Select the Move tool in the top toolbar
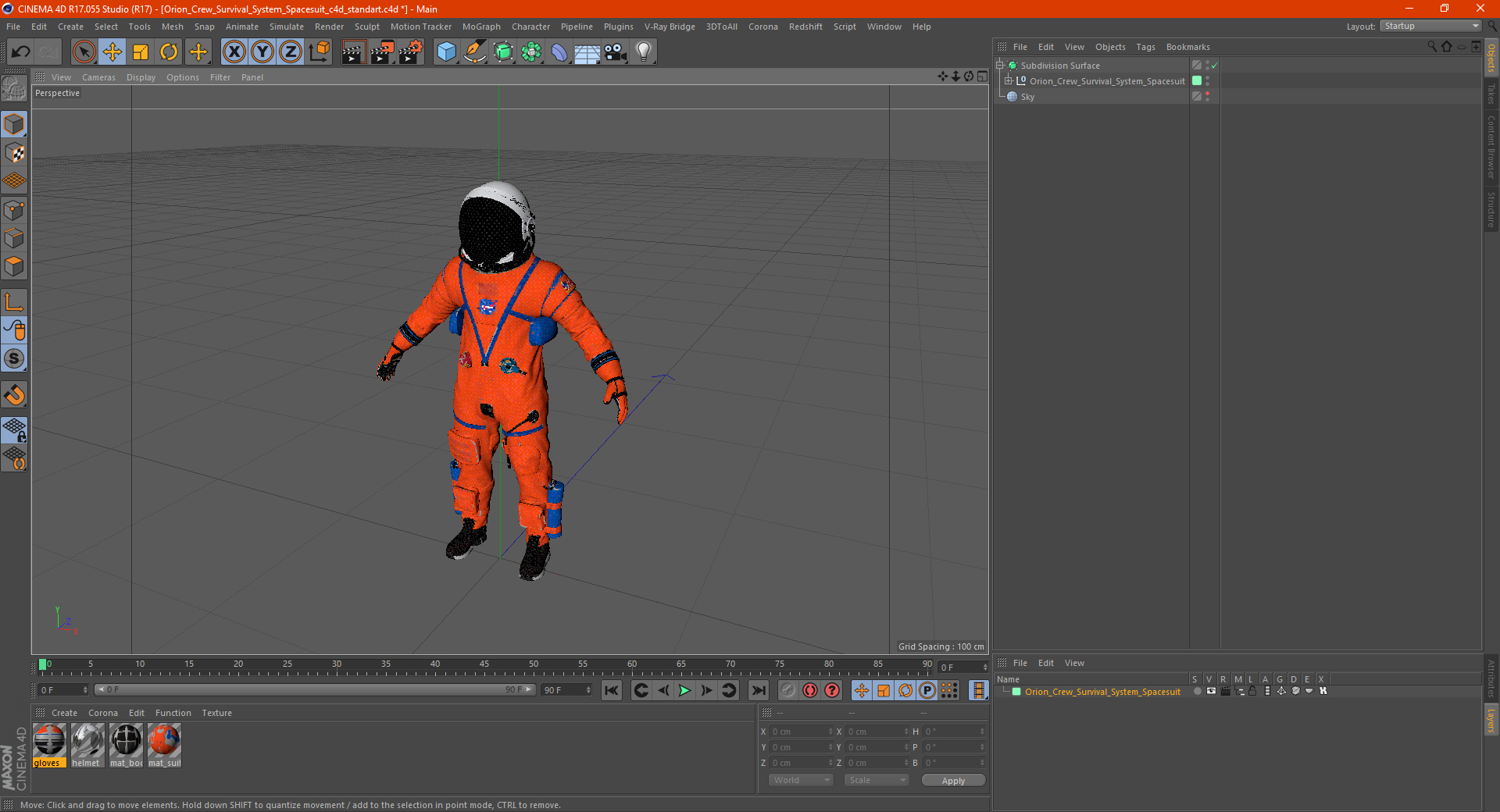This screenshot has width=1500, height=812. click(x=112, y=52)
